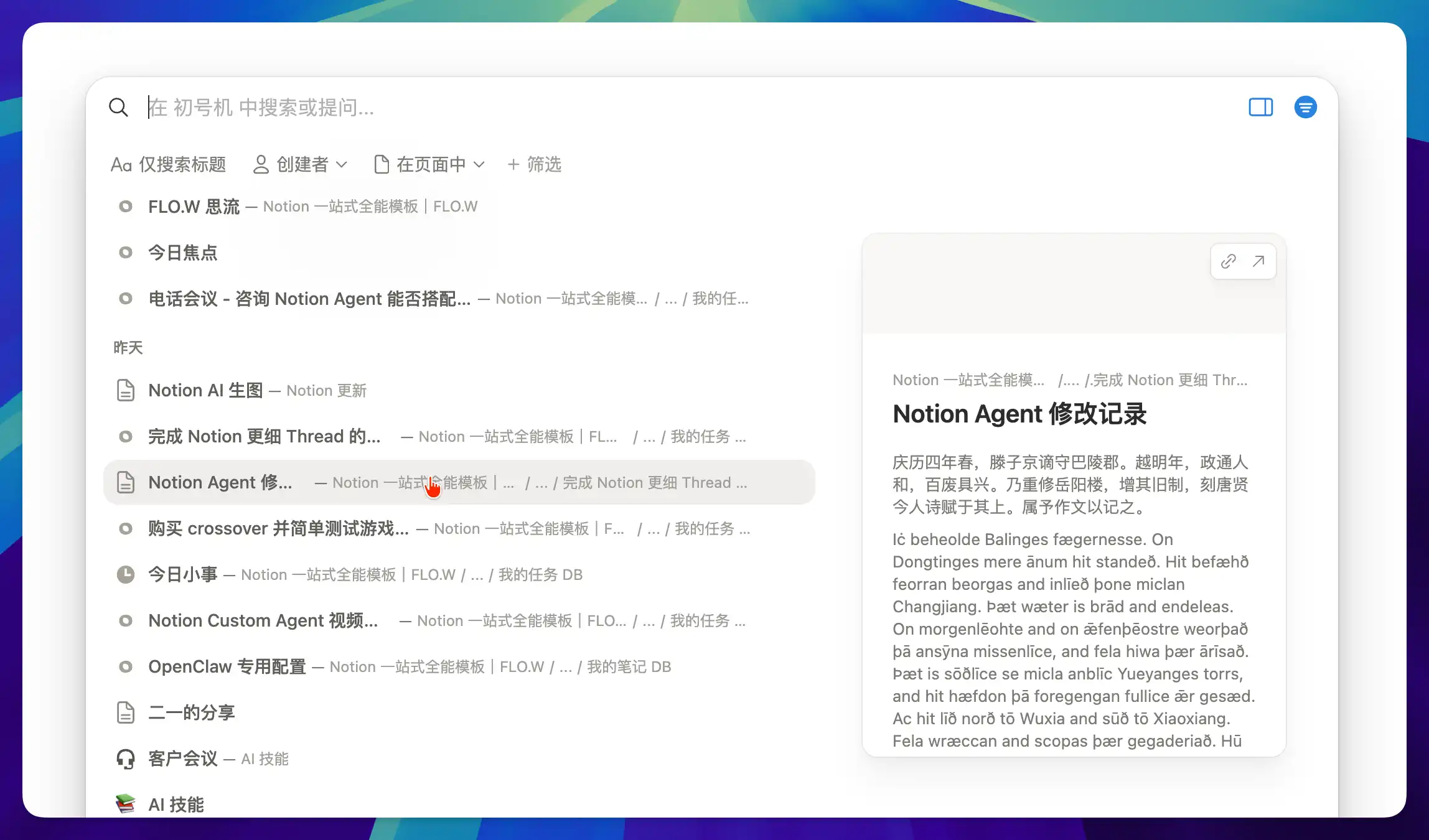Click clock icon beside 今日小事
This screenshot has width=1429, height=840.
tap(126, 575)
